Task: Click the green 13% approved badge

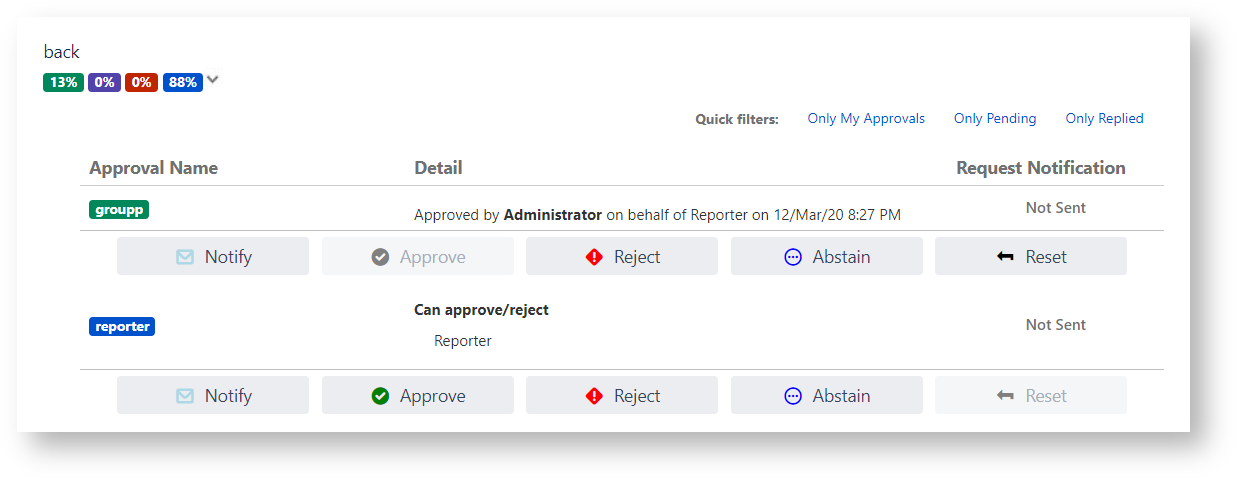Action: (x=63, y=82)
